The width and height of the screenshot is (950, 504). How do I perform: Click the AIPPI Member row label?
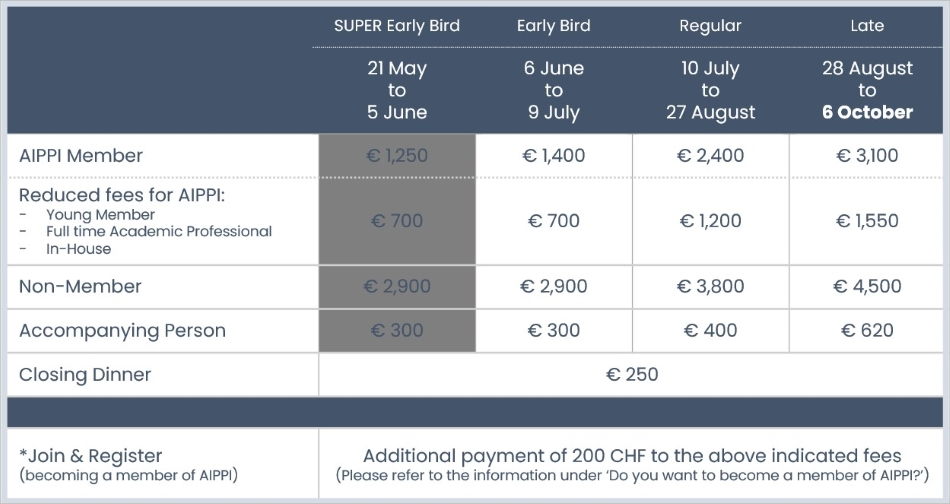[81, 156]
